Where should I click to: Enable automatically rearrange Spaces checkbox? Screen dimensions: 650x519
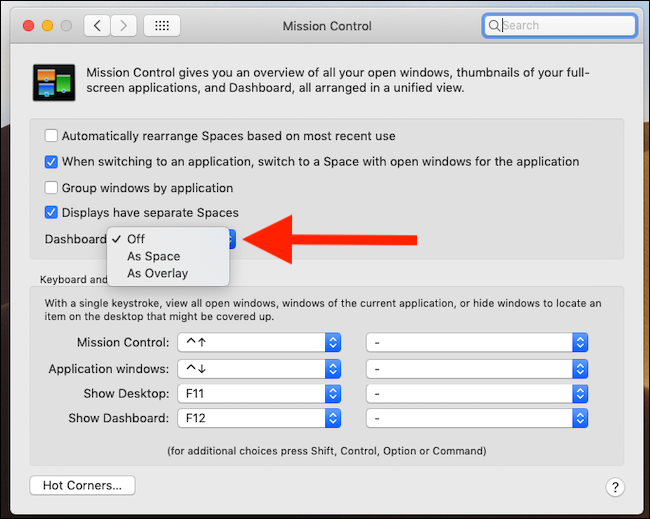click(x=51, y=136)
